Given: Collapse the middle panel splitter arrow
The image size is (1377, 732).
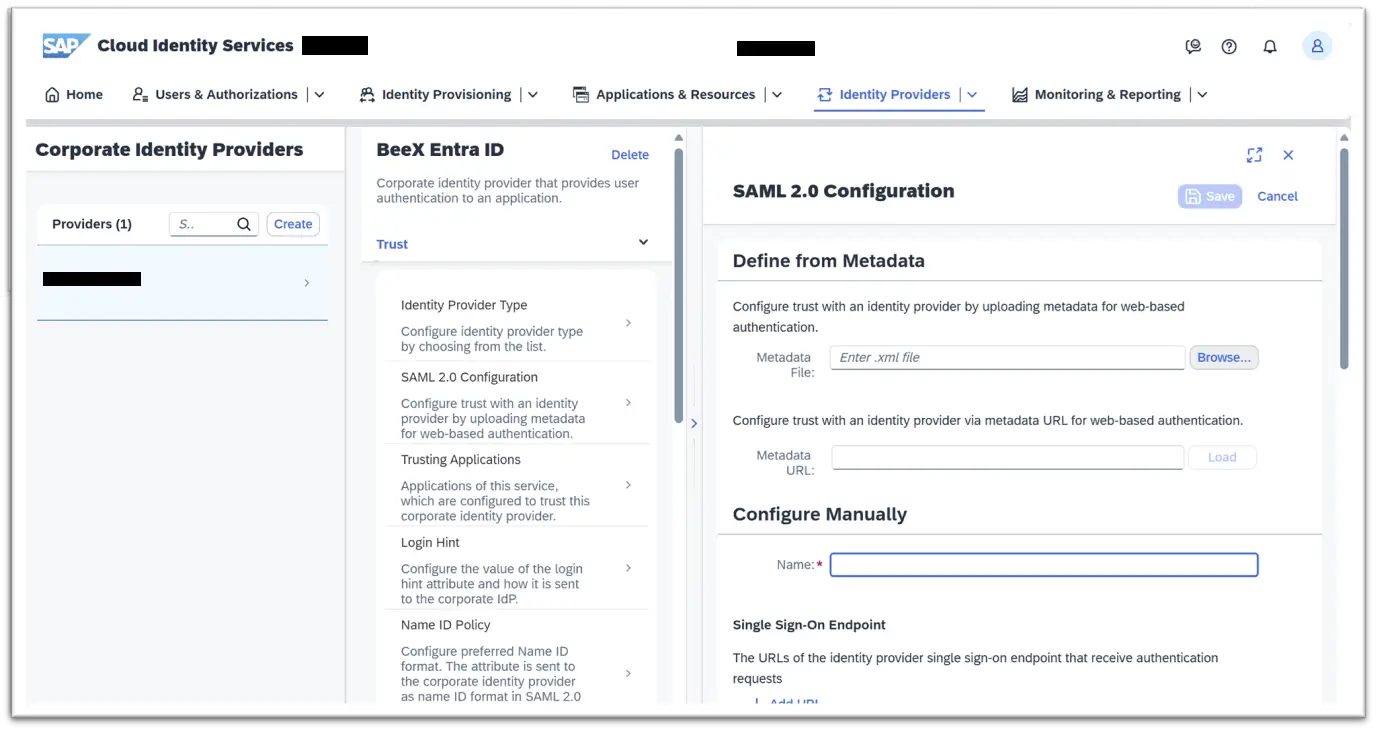Looking at the screenshot, I should click(694, 423).
